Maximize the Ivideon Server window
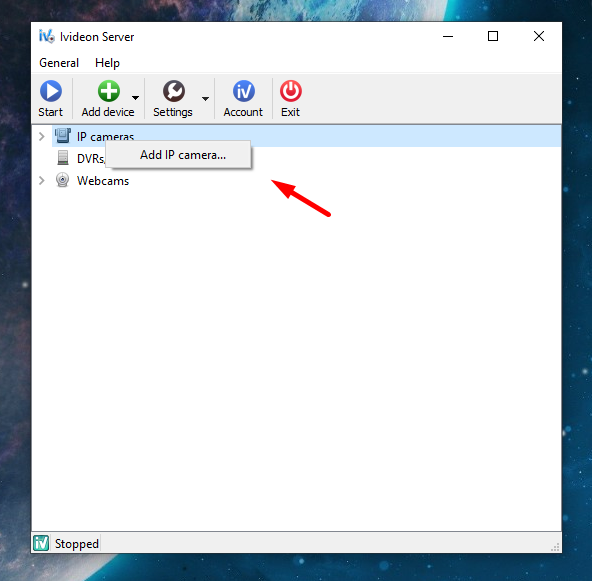This screenshot has width=592, height=581. (x=493, y=36)
